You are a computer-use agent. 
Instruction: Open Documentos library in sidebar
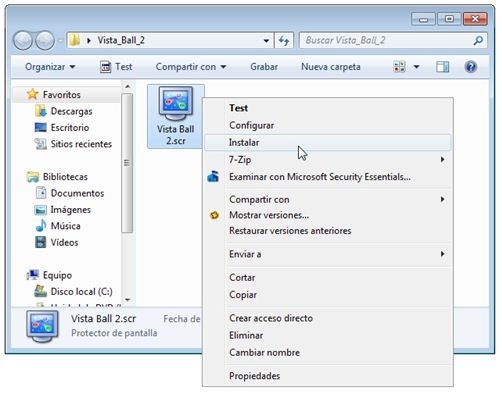pyautogui.click(x=77, y=193)
